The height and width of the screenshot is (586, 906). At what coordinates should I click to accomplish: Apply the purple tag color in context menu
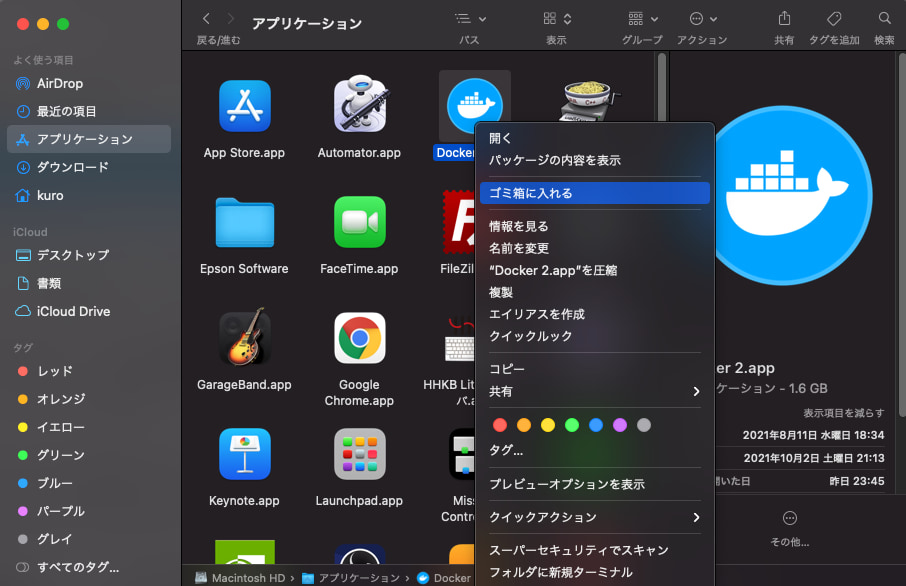point(620,425)
